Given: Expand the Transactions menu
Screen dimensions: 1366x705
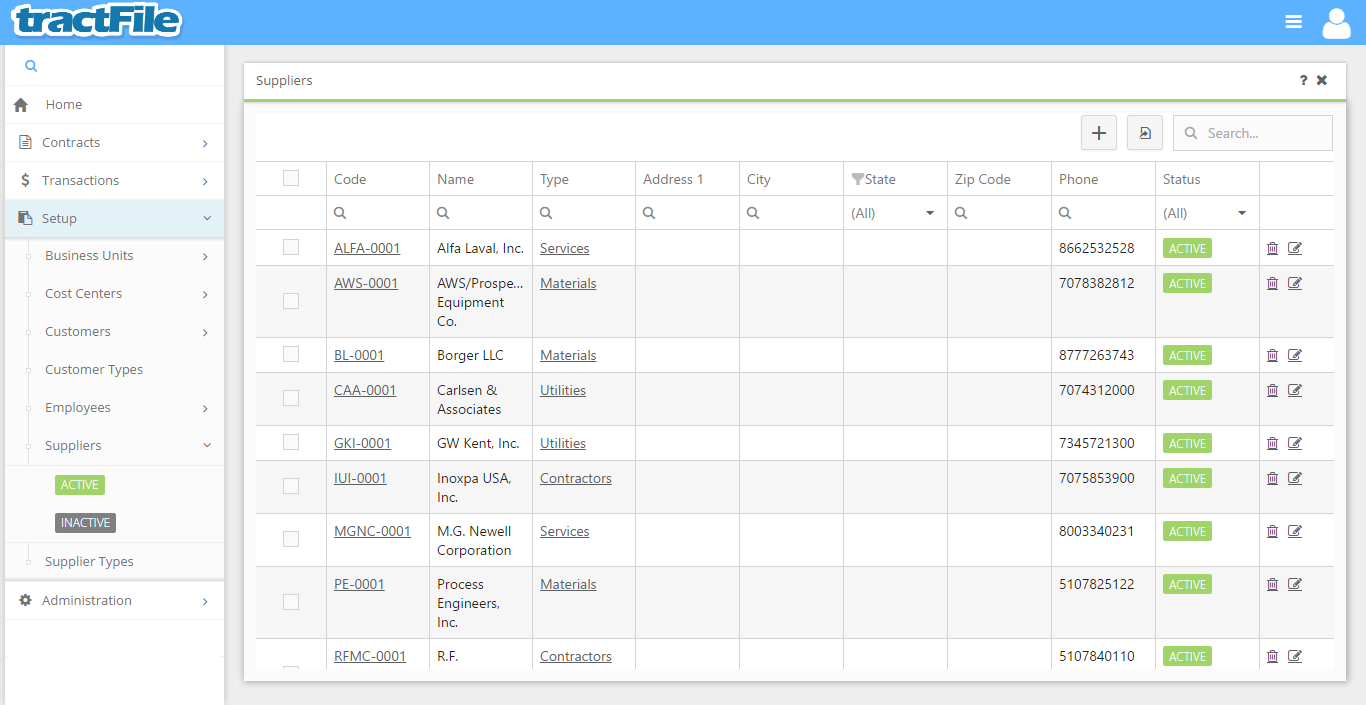Looking at the screenshot, I should [114, 181].
